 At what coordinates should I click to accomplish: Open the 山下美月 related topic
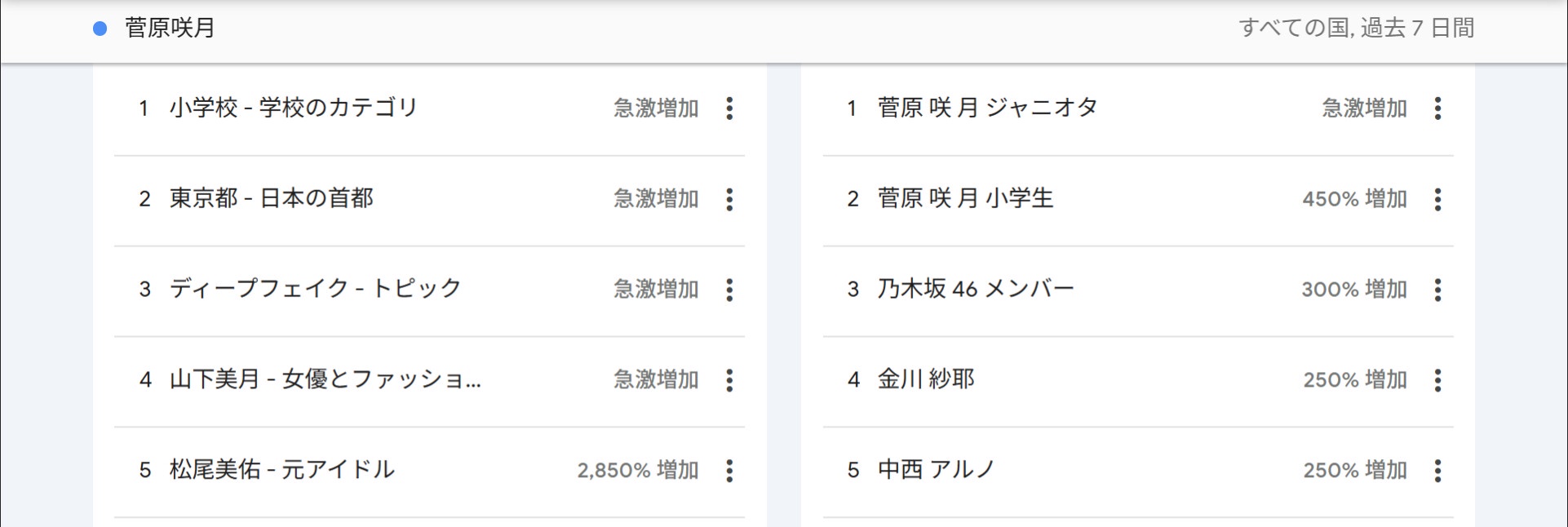click(x=325, y=380)
